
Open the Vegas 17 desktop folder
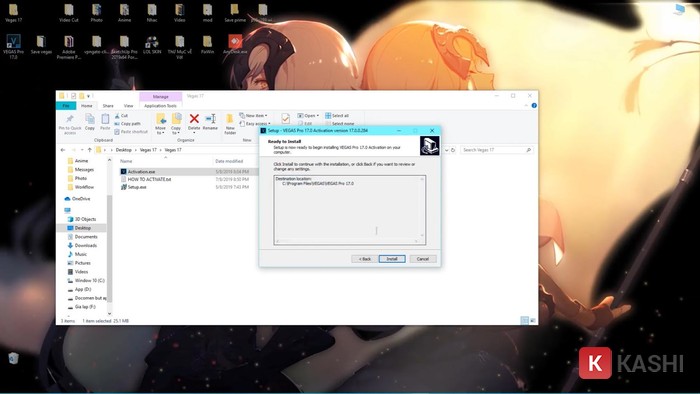(x=13, y=12)
